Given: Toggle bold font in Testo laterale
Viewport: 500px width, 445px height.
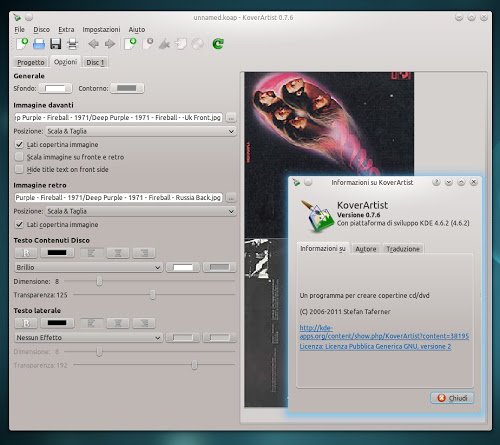Looking at the screenshot, I should (x=26, y=323).
